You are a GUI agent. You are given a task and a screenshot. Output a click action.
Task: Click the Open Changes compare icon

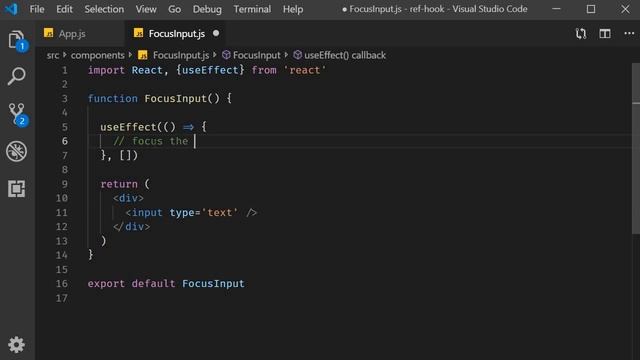pos(581,34)
